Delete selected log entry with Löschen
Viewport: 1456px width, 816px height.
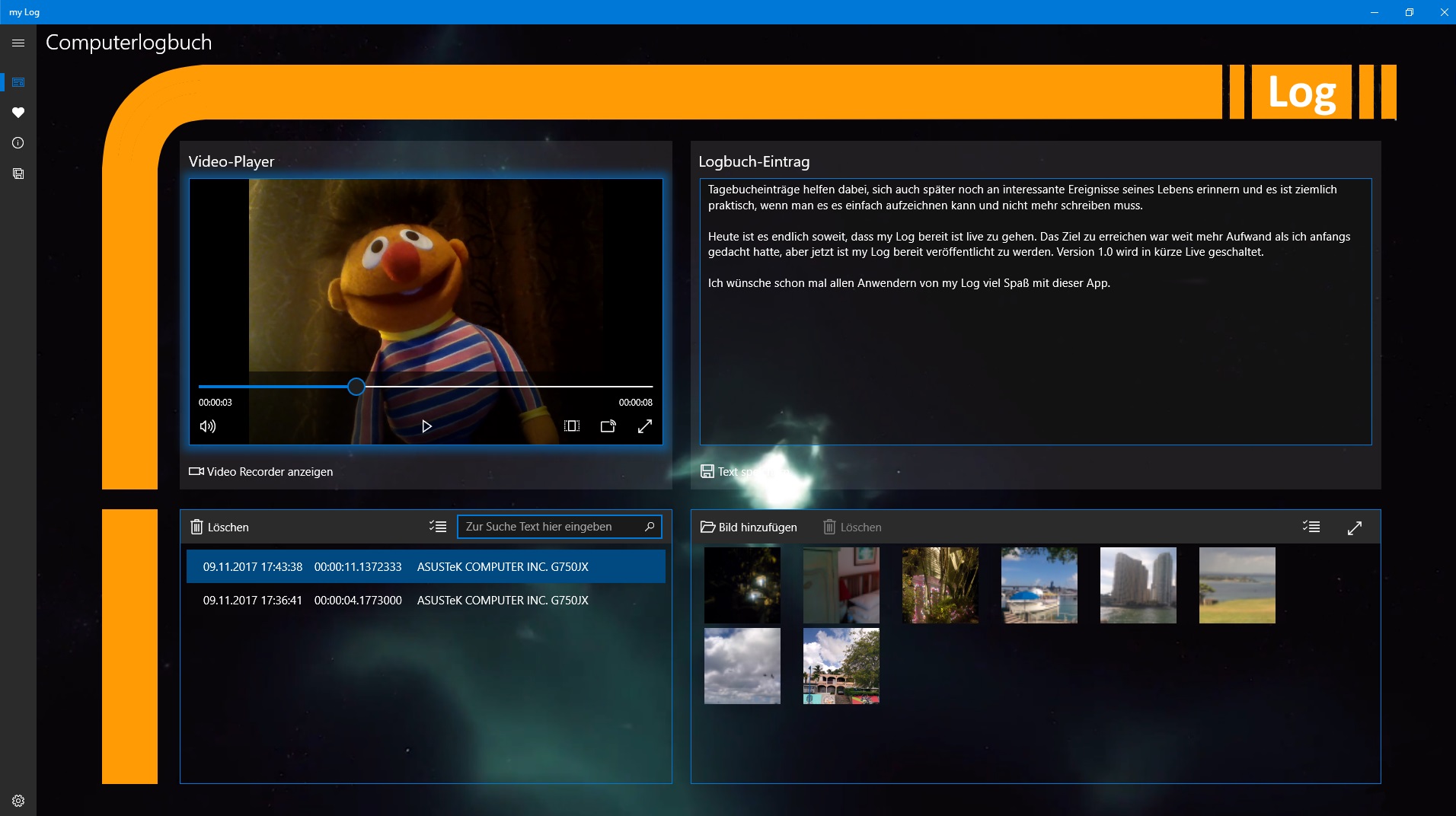coord(219,527)
